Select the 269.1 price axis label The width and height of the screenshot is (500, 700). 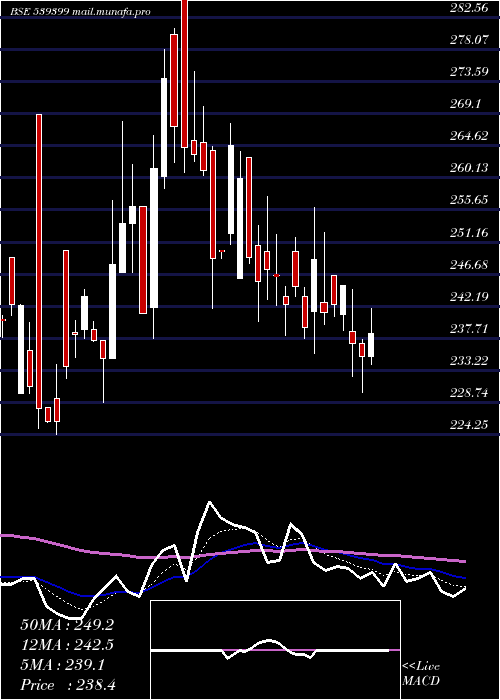[465, 104]
